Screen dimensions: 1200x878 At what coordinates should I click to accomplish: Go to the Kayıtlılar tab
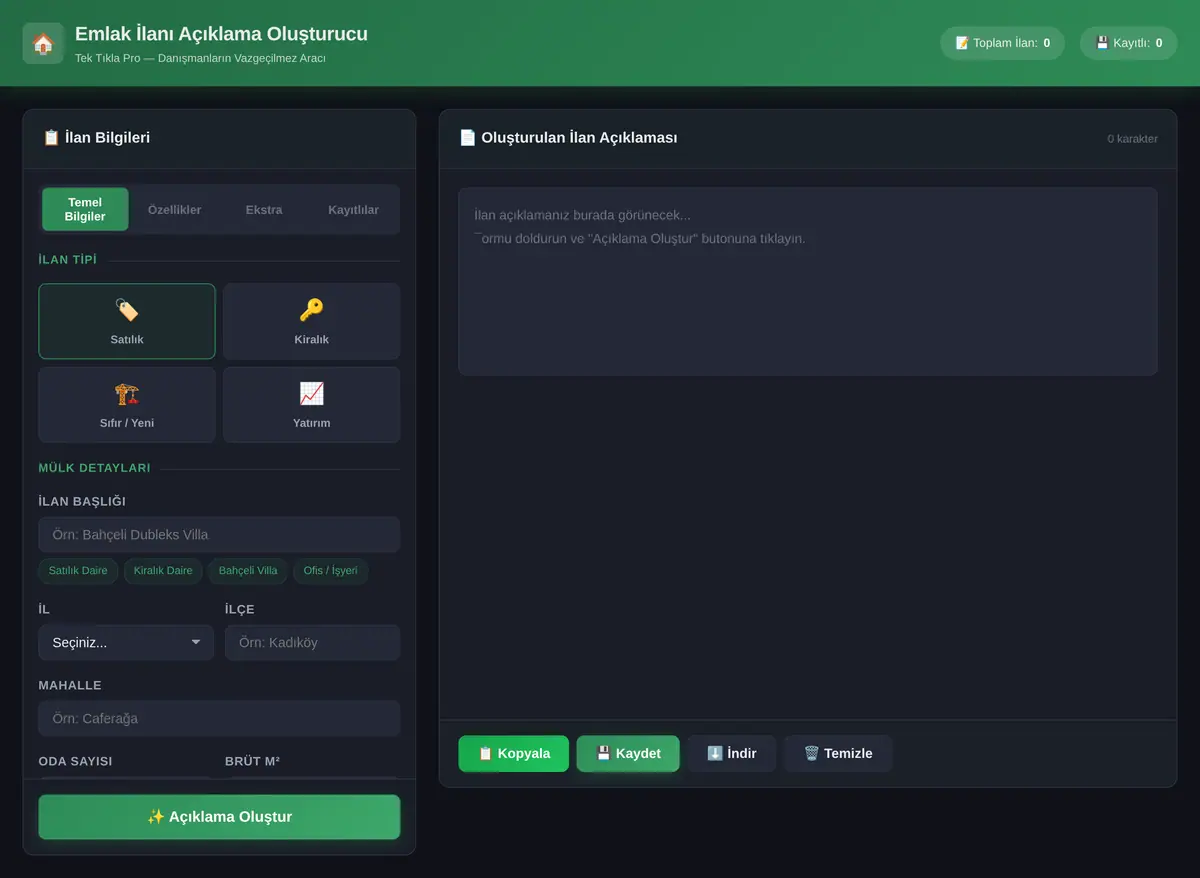(x=353, y=210)
